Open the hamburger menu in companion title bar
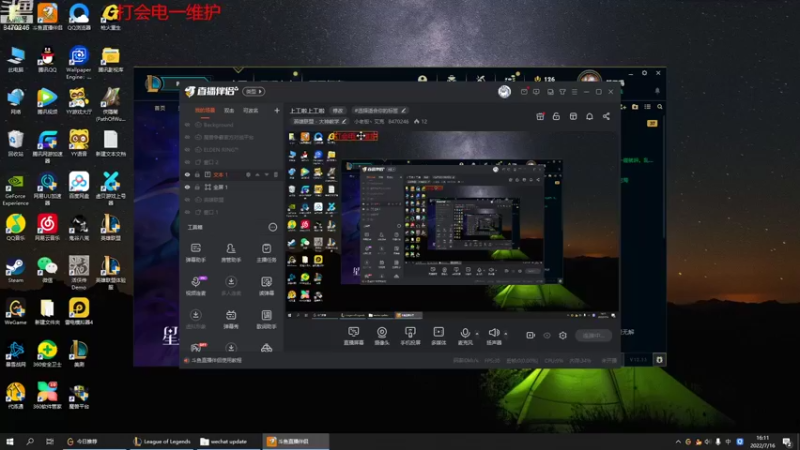 (x=574, y=92)
